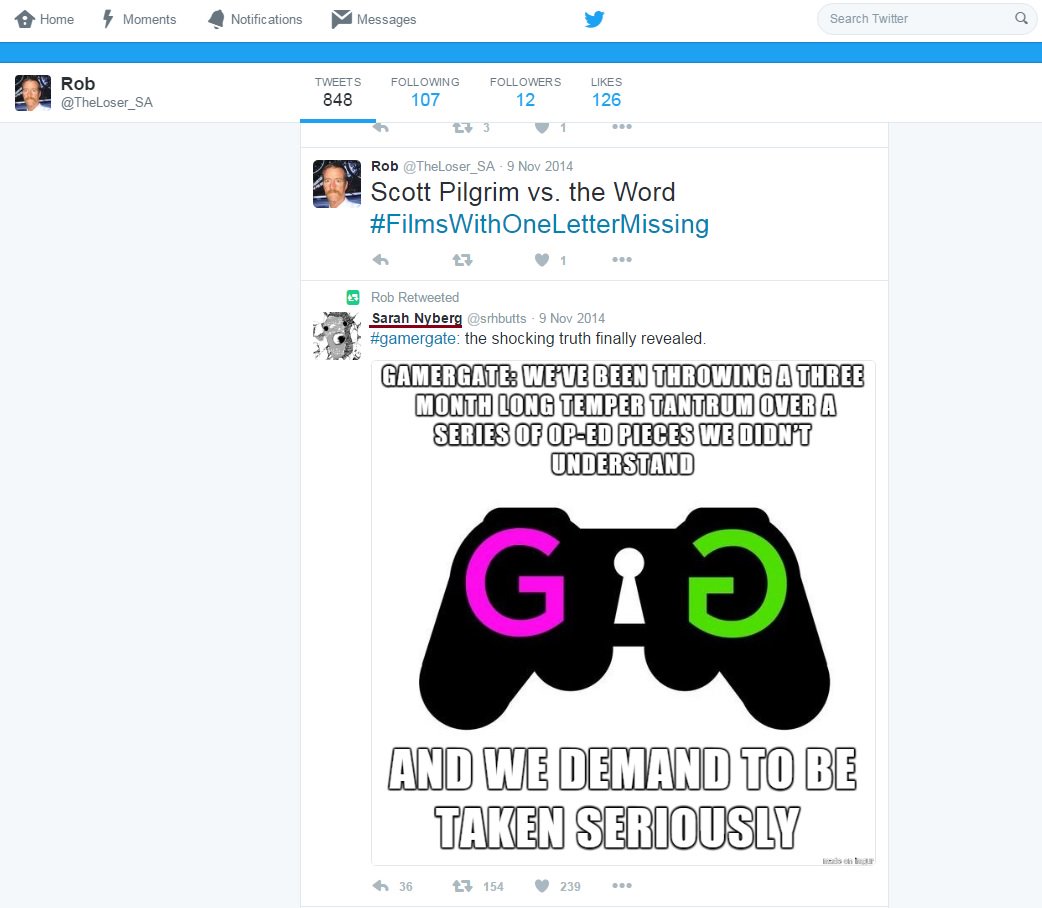
Task: Open the 9 Nov 2014 timestamp of Rob's tweet
Action: (540, 166)
